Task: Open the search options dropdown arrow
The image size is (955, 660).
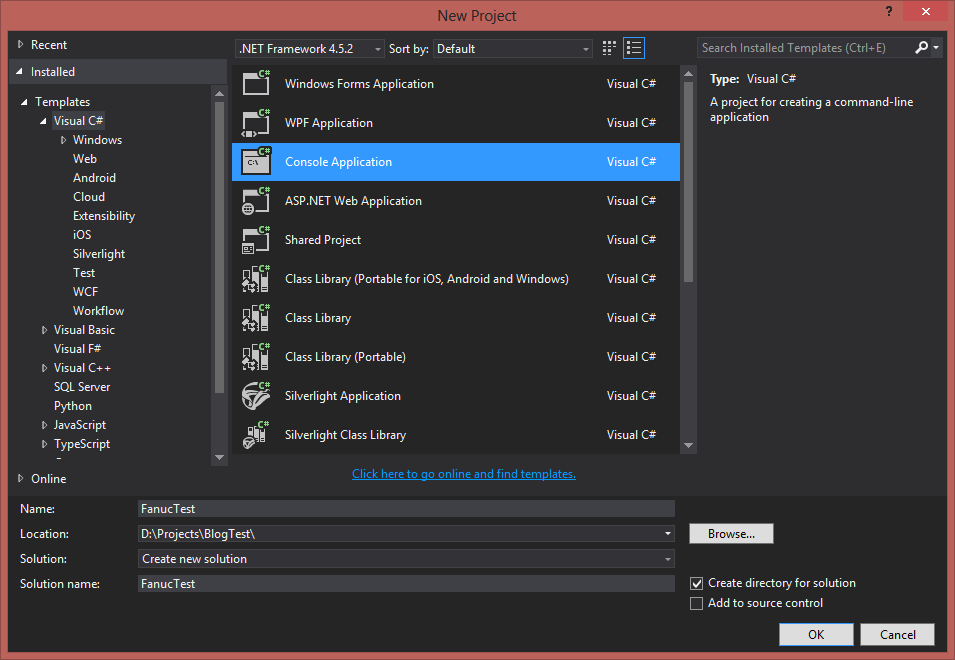Action: pyautogui.click(x=936, y=47)
